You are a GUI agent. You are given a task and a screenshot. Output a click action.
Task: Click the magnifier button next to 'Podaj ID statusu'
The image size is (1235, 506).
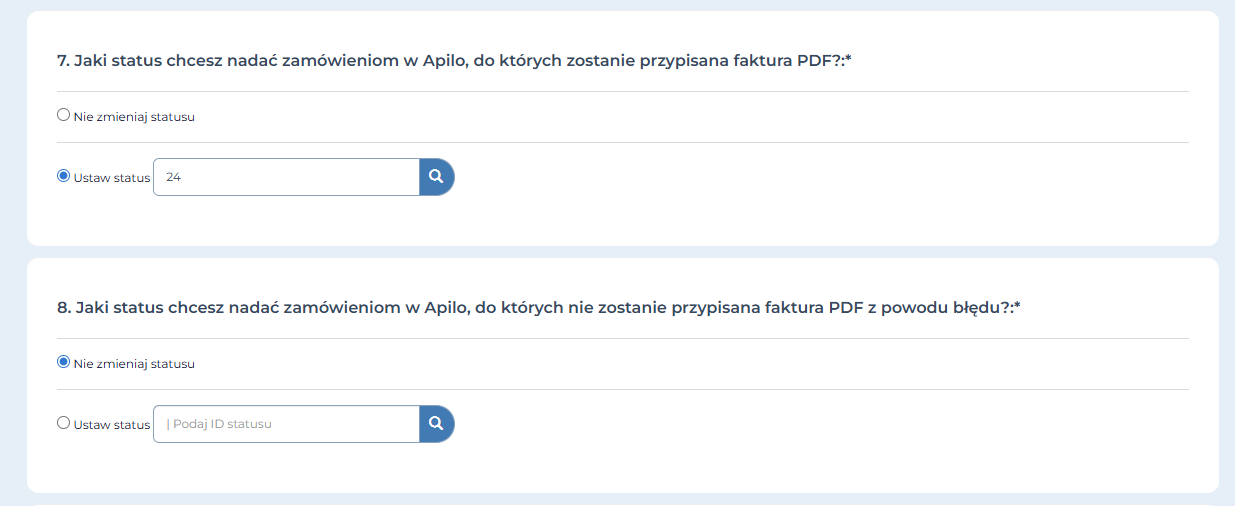[436, 424]
